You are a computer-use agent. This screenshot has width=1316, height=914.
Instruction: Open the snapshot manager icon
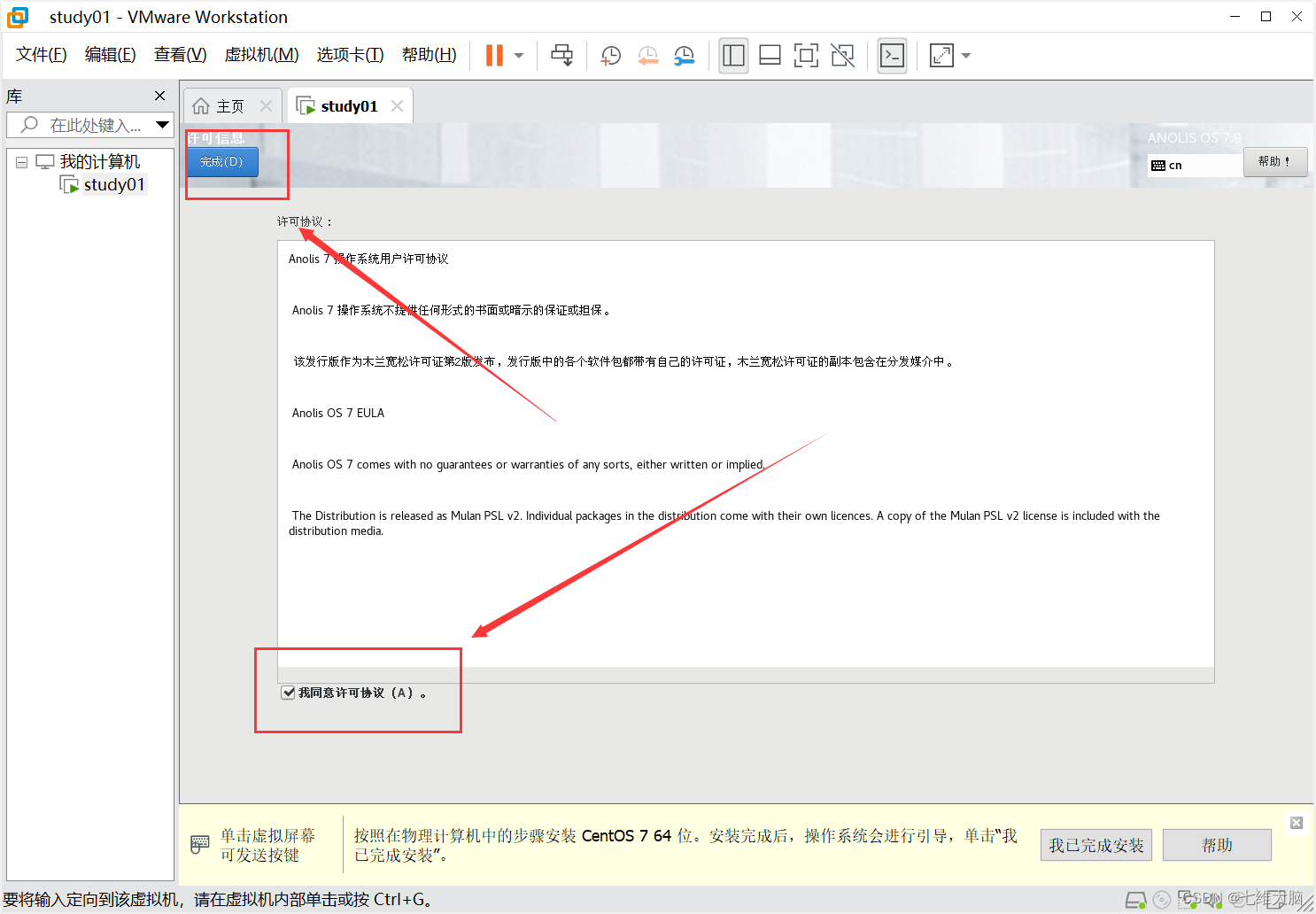pos(685,56)
